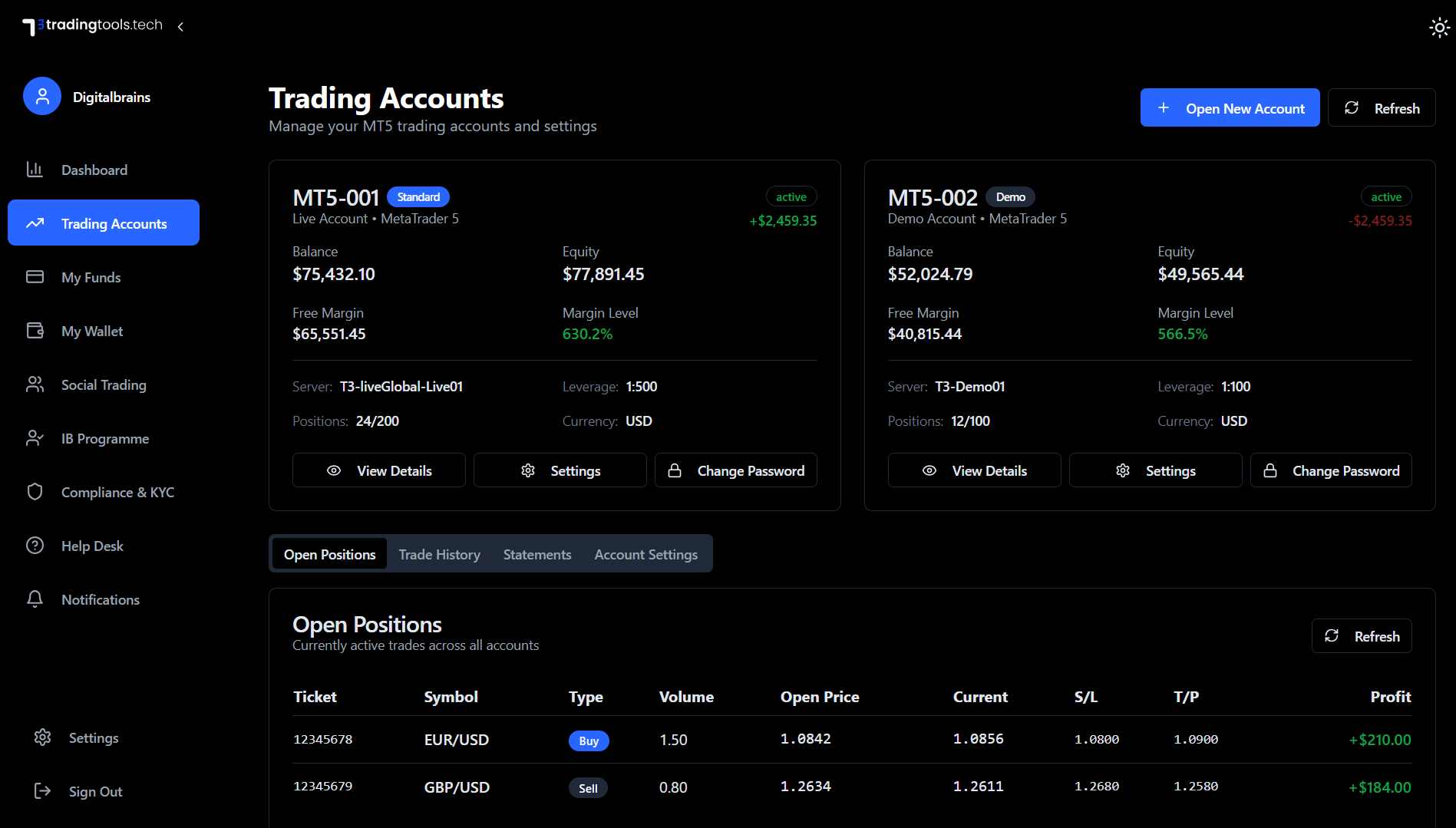Select the My Funds sidebar icon
1456x828 pixels.
(35, 277)
